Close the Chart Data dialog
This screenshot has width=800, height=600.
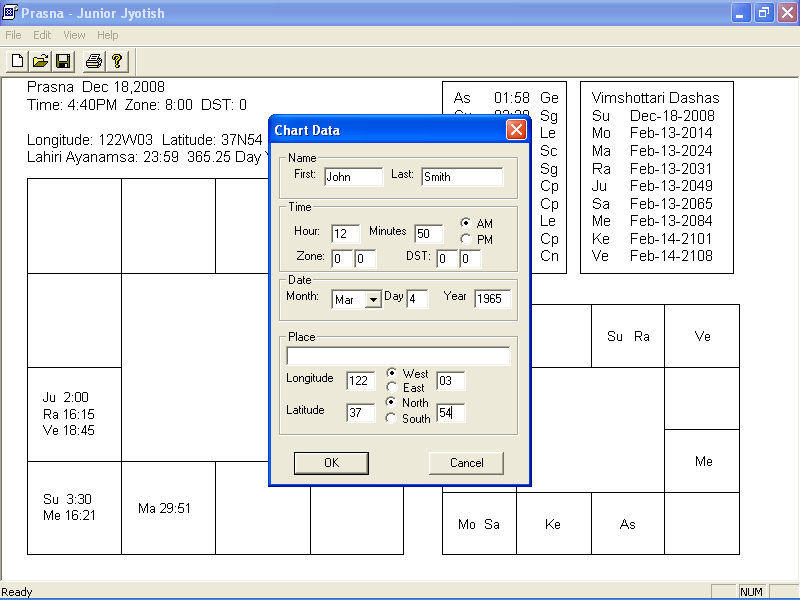[x=516, y=130]
